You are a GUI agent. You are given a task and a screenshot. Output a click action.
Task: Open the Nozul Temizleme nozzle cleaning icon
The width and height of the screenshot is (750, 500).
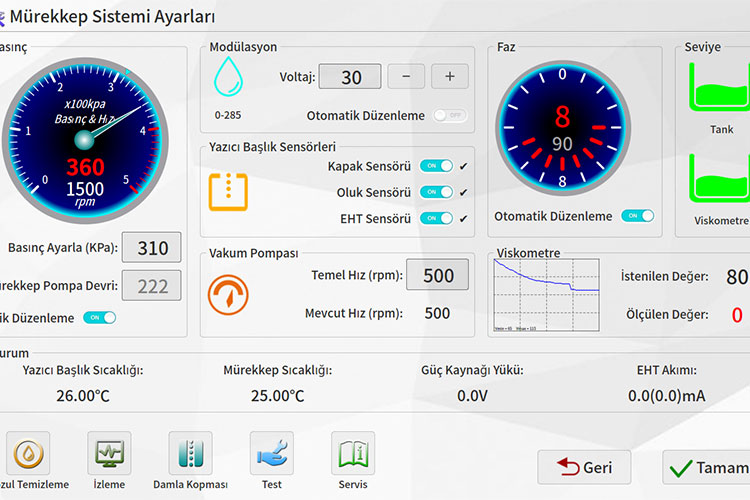28,453
